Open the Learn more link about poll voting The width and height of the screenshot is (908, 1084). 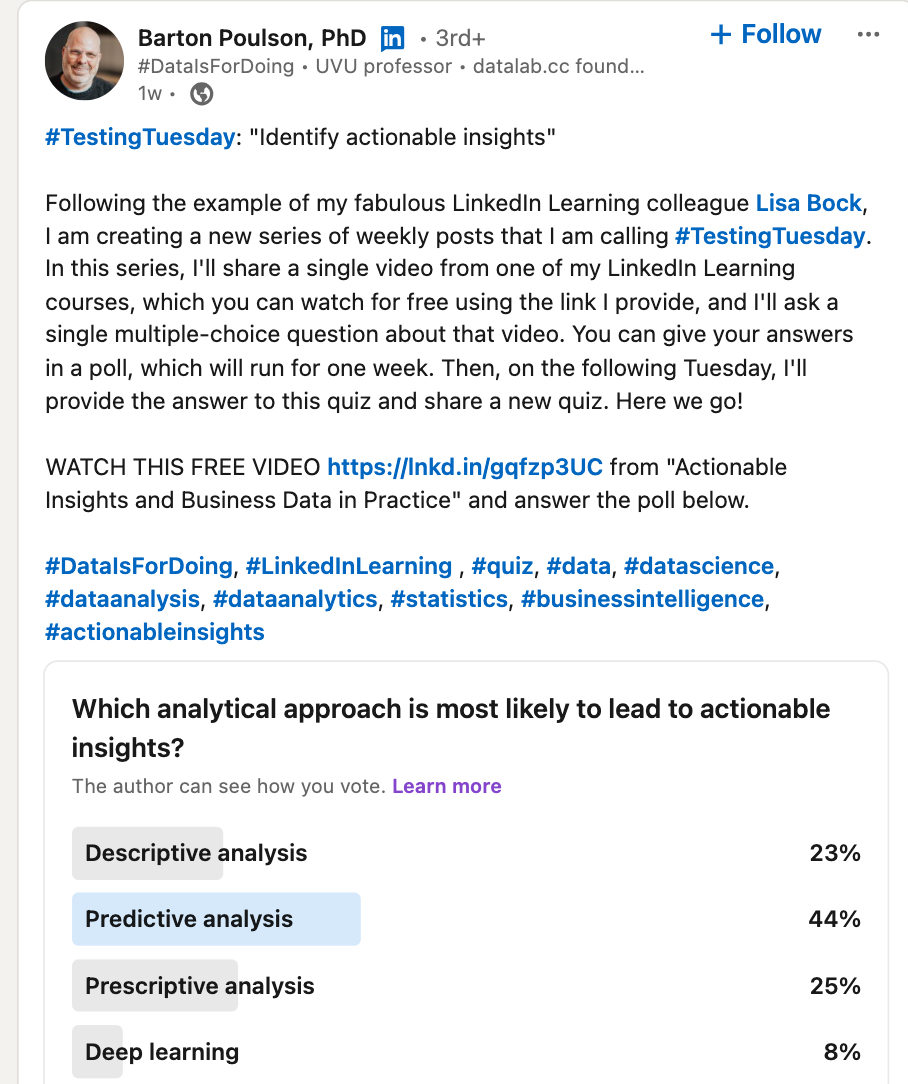point(446,786)
